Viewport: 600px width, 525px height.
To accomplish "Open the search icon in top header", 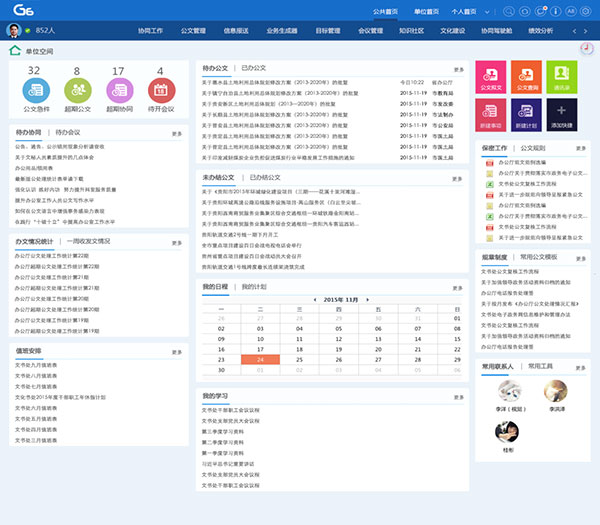I will point(509,11).
